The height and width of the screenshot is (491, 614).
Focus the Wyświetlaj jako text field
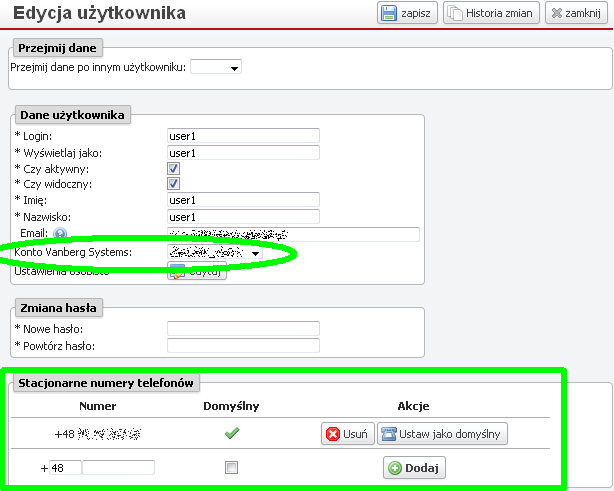(243, 153)
